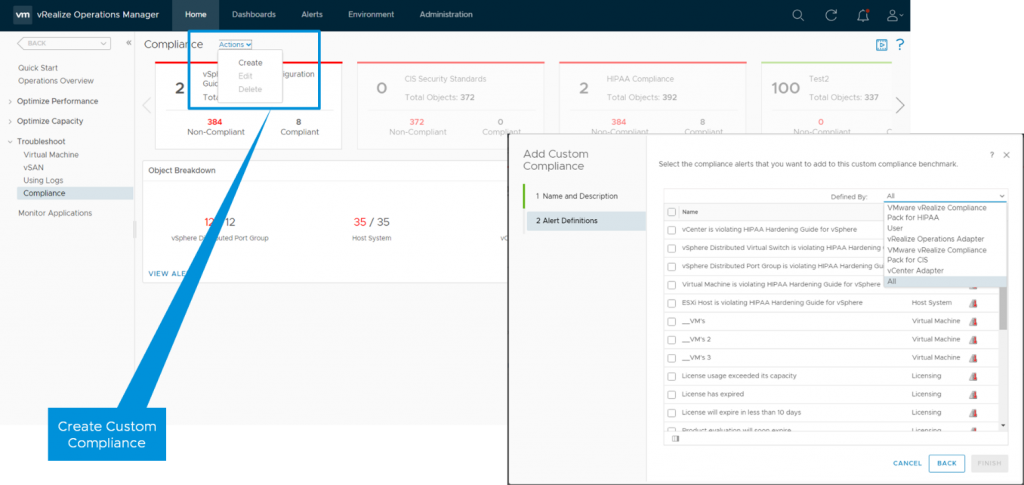Click the BACK button in dialog
This screenshot has width=1024, height=485.
pos(946,463)
